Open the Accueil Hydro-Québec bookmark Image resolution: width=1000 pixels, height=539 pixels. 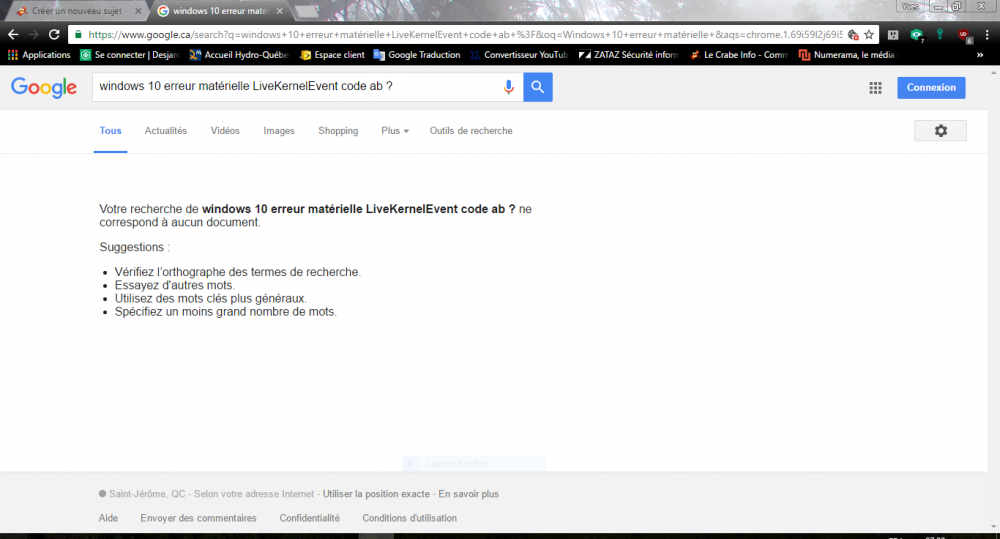[239, 55]
